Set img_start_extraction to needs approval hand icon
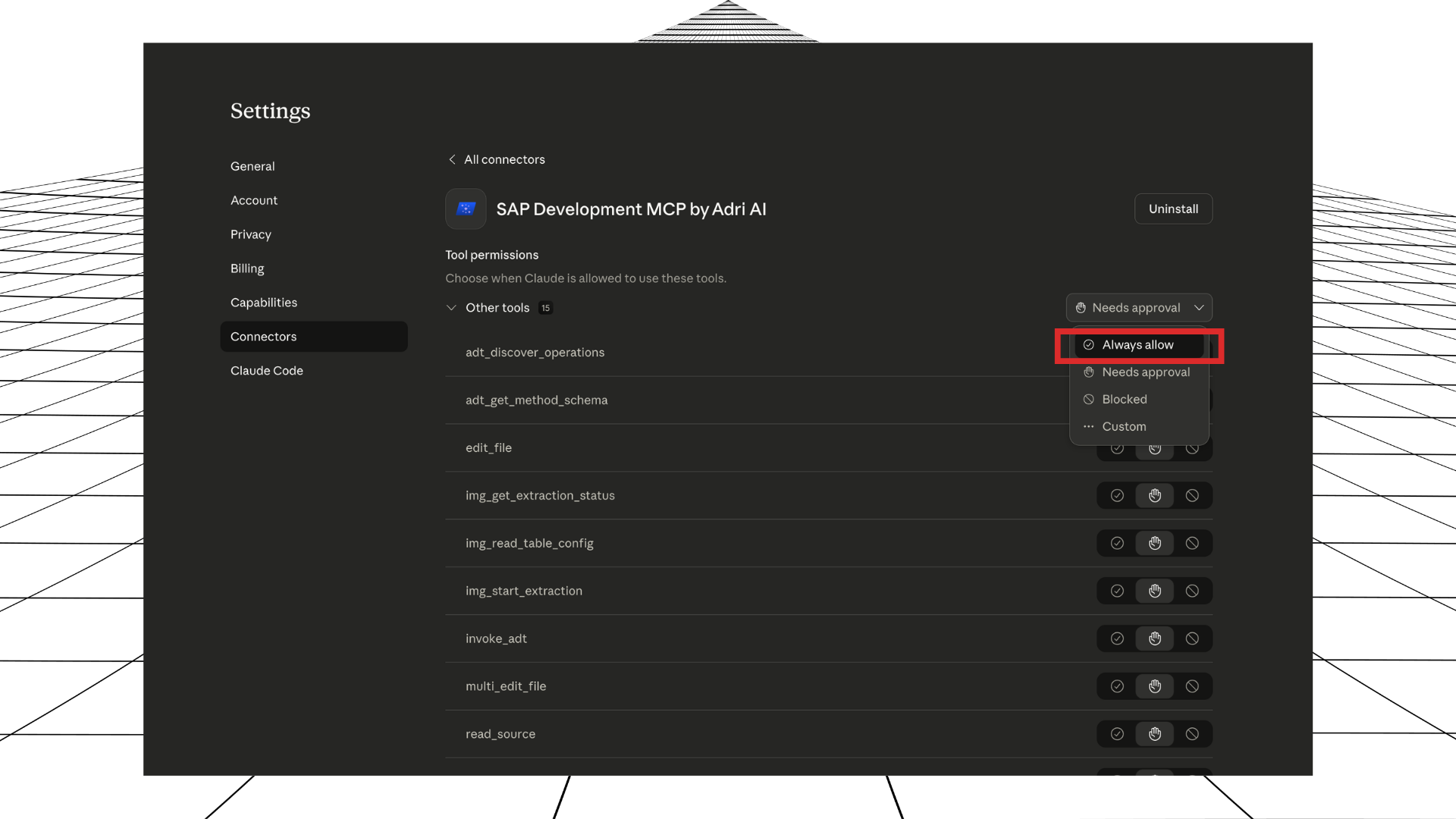 [1154, 591]
